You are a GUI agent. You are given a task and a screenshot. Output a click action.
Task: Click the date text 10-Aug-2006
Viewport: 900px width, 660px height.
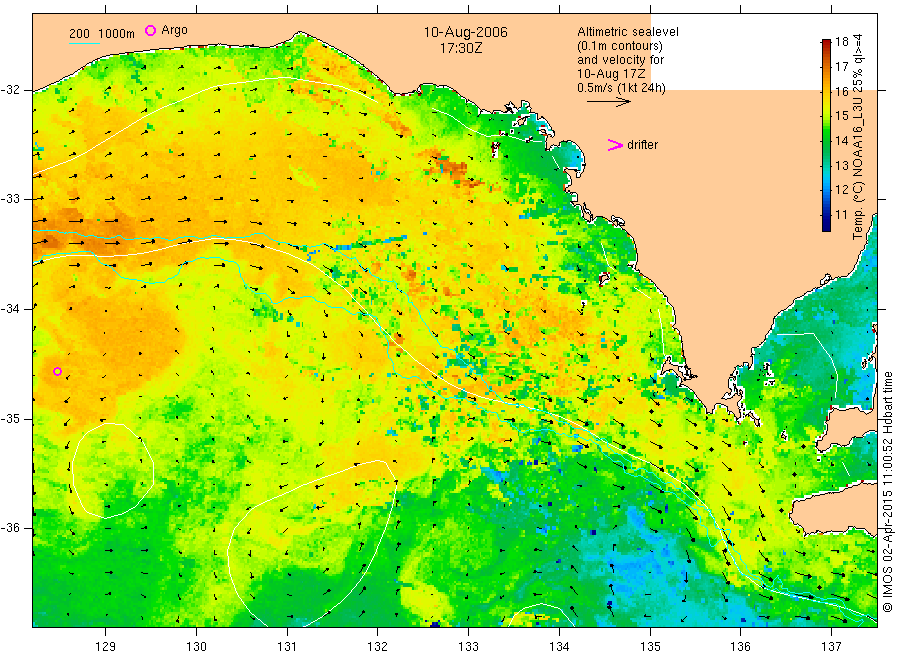coord(465,32)
